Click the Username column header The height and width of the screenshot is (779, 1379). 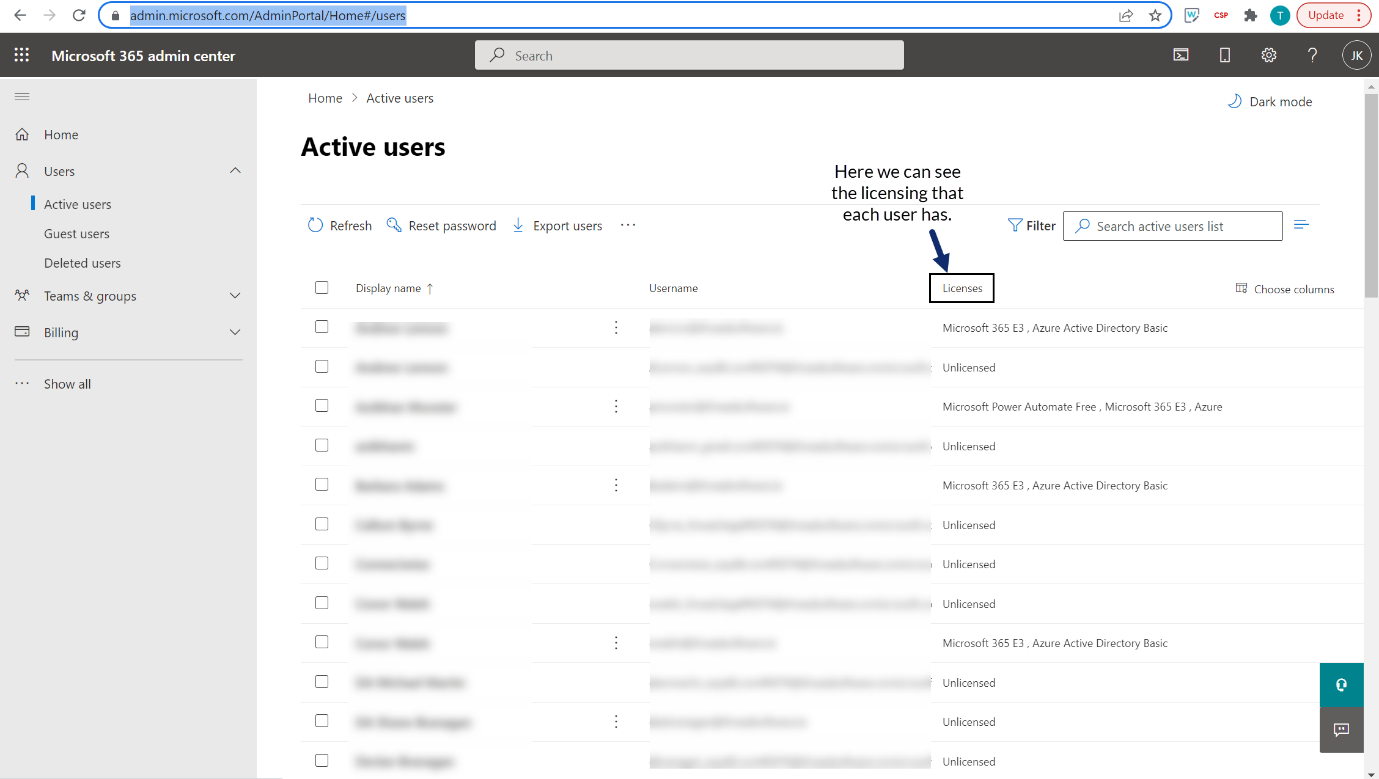[673, 288]
